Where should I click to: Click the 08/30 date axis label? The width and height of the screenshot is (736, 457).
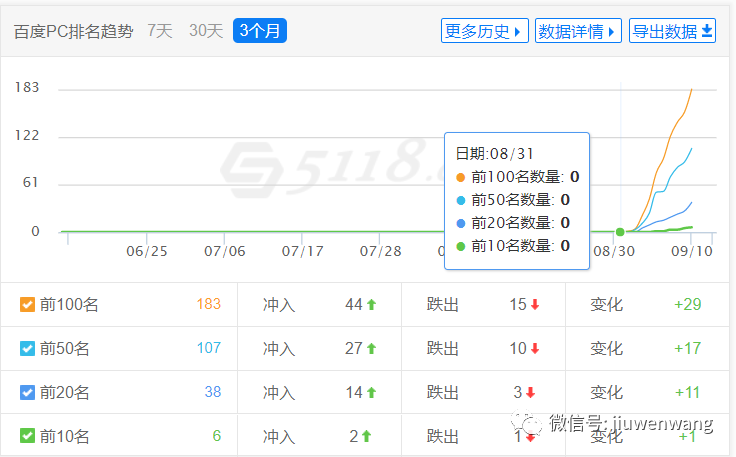614,251
